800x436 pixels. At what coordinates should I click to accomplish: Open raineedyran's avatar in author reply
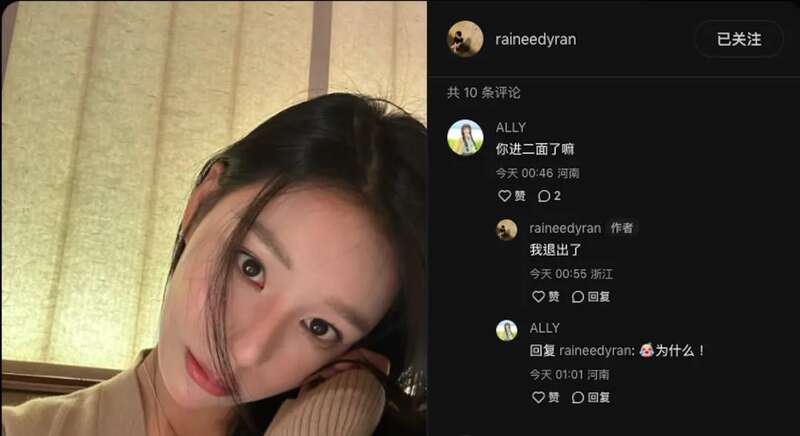507,229
